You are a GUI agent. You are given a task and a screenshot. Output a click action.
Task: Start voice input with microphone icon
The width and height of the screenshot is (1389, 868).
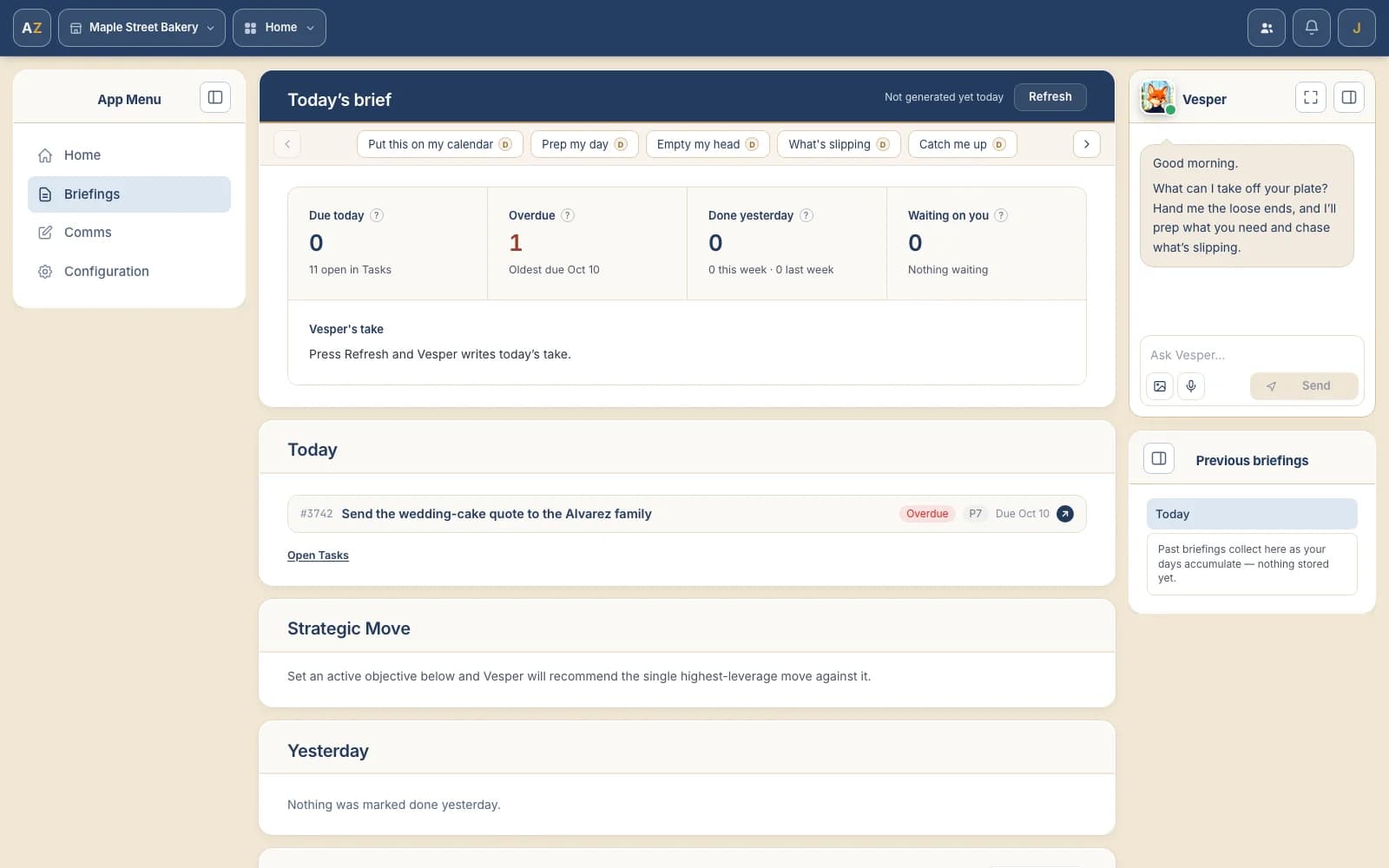(x=1191, y=386)
